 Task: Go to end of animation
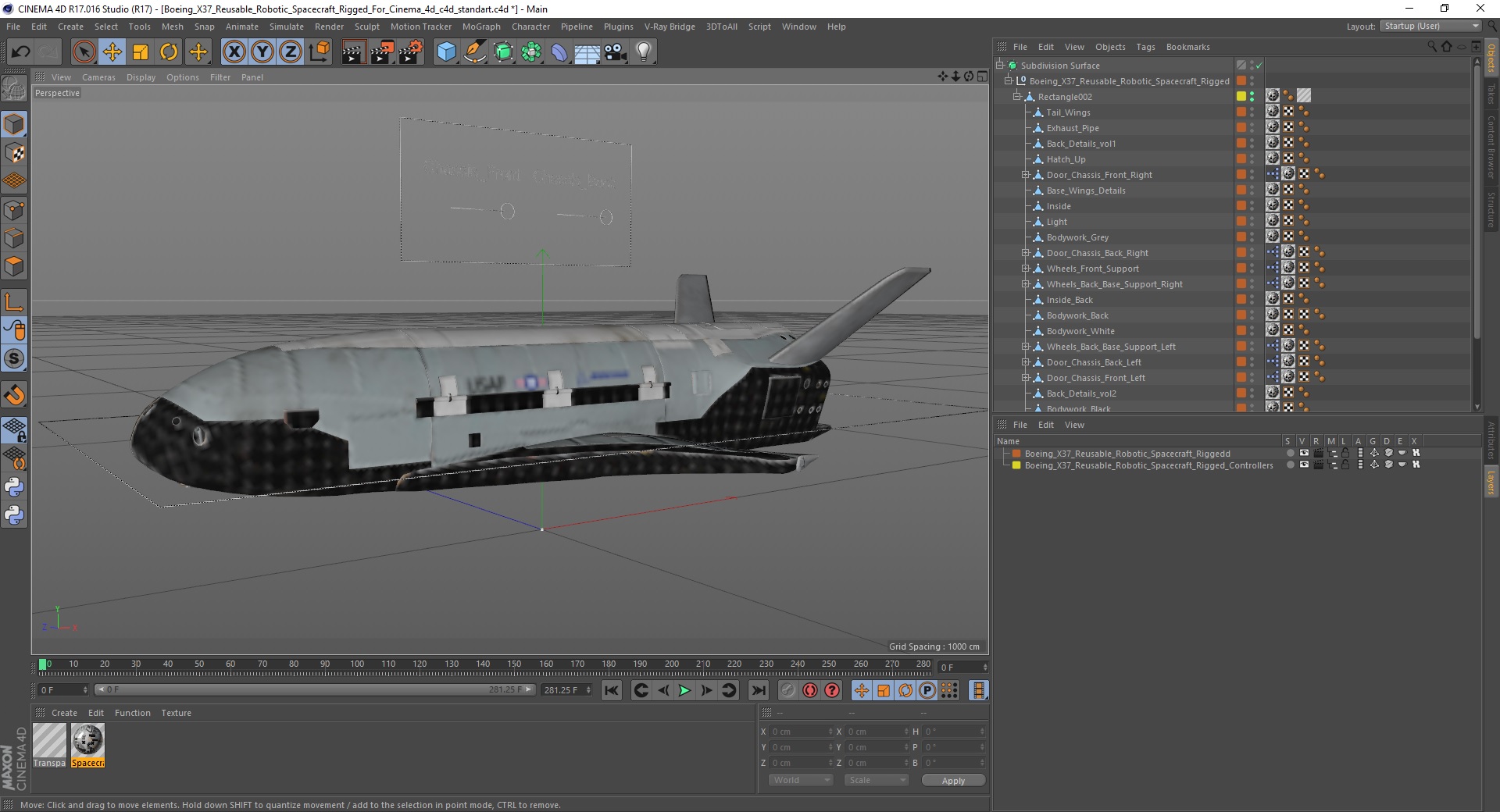click(x=758, y=690)
